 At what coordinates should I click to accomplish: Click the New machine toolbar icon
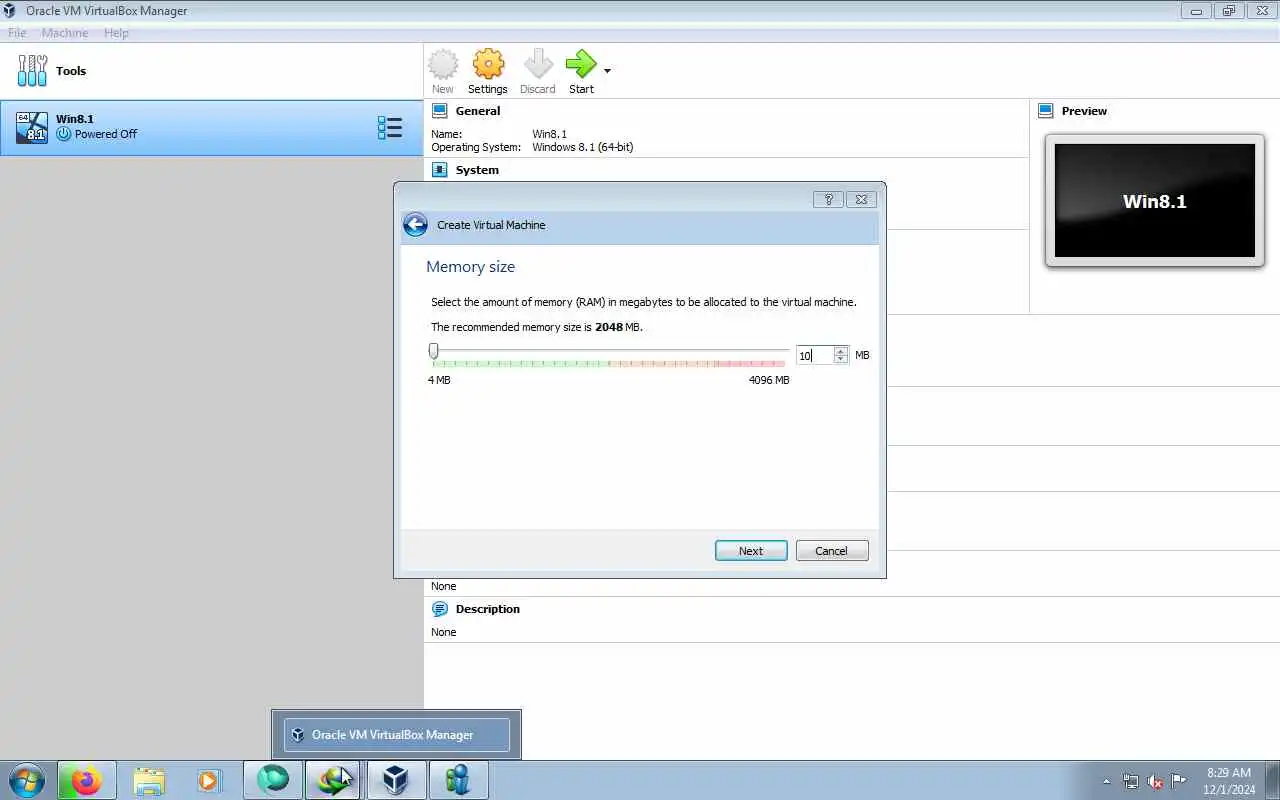click(443, 65)
